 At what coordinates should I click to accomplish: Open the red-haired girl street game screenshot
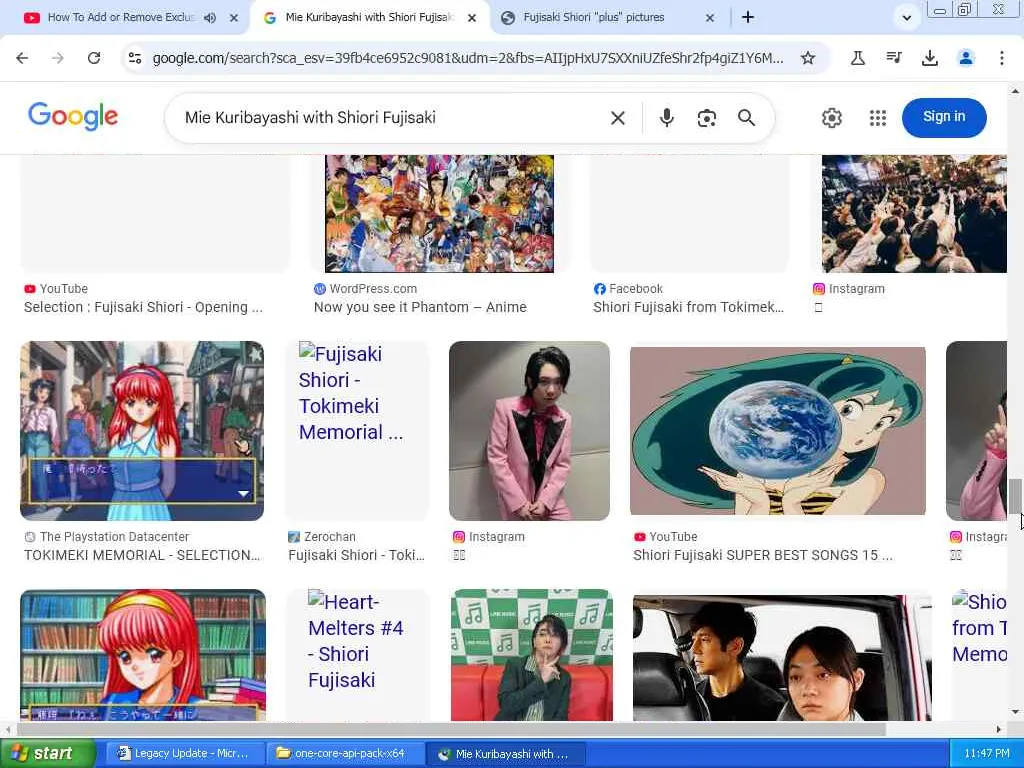coord(142,430)
